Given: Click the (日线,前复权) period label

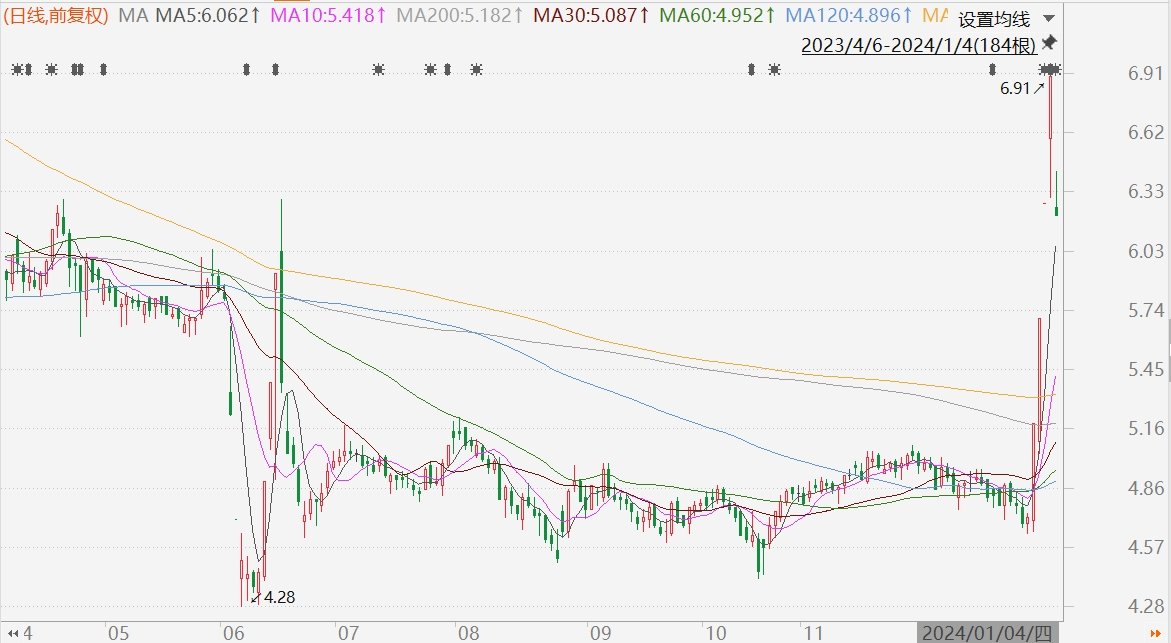Looking at the screenshot, I should pos(58,14).
